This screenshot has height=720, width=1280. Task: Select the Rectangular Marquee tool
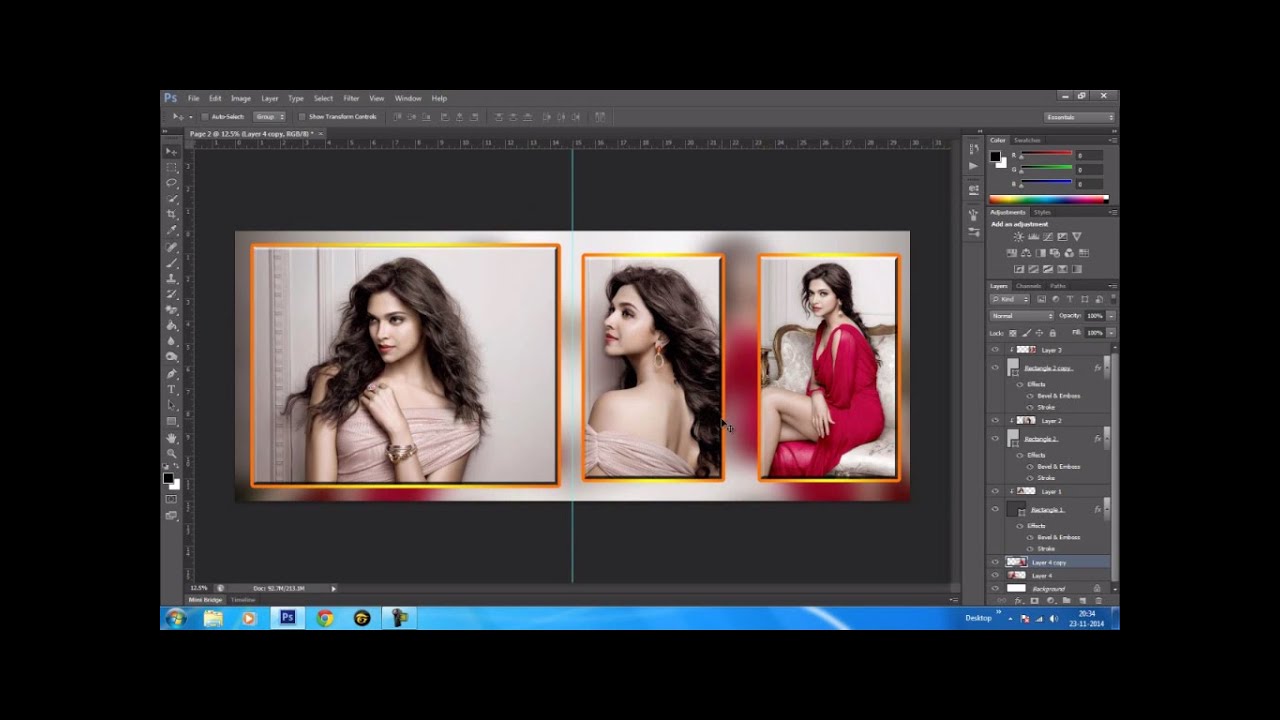pyautogui.click(x=171, y=167)
